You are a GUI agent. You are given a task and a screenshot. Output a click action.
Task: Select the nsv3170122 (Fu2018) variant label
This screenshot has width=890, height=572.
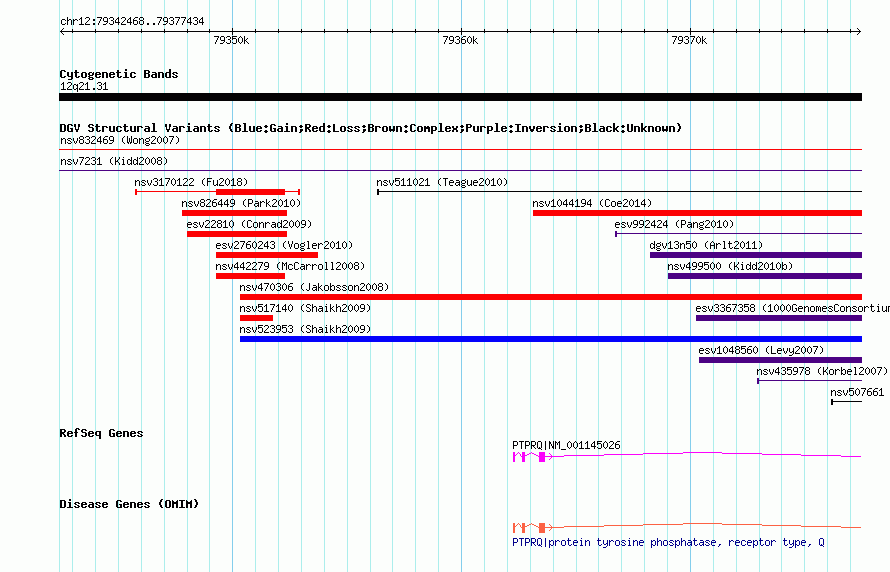(191, 182)
